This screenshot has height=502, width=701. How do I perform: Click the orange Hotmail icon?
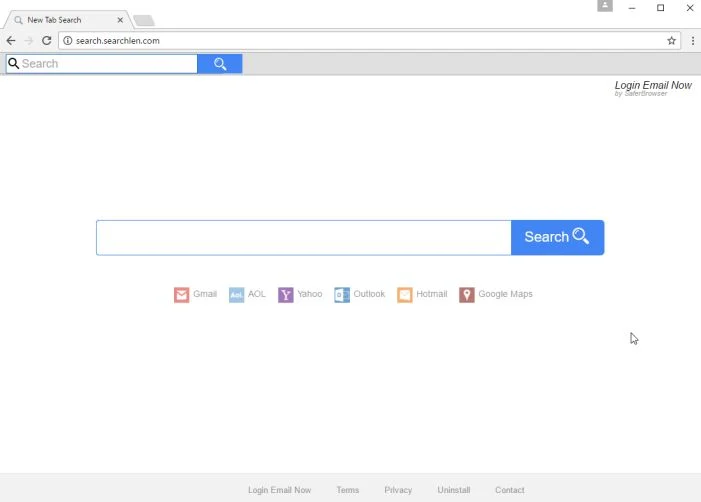(x=405, y=295)
